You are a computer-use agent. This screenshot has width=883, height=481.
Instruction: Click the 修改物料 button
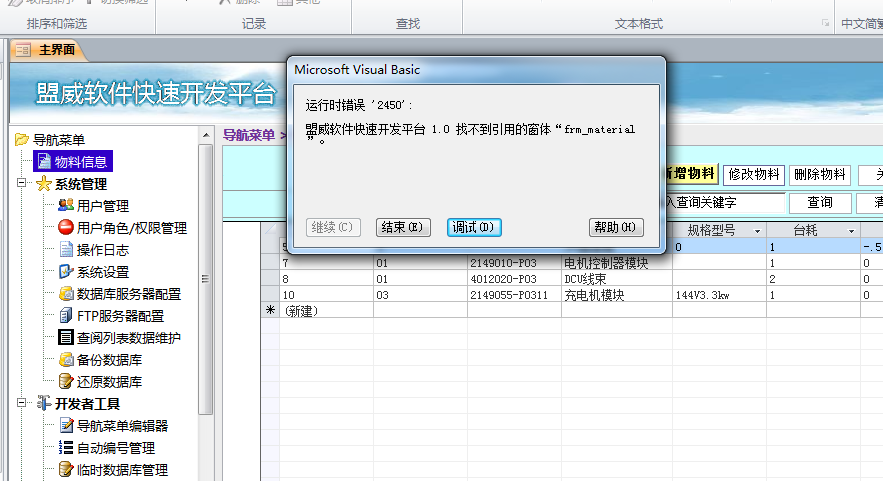pyautogui.click(x=753, y=175)
